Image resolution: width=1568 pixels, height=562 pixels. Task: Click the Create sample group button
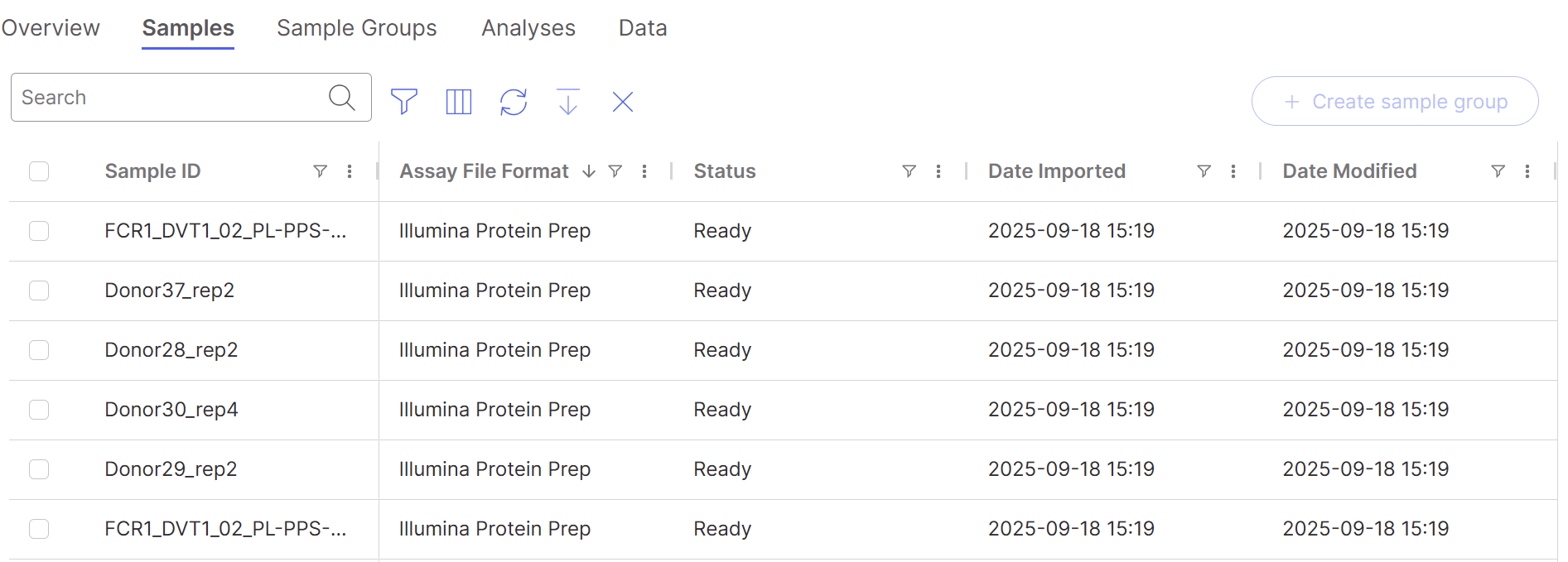pyautogui.click(x=1395, y=101)
